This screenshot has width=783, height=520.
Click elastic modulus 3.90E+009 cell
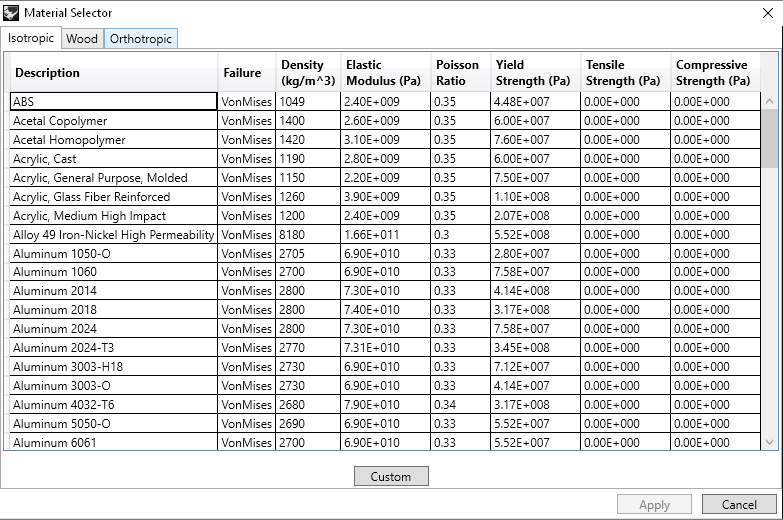(x=386, y=196)
